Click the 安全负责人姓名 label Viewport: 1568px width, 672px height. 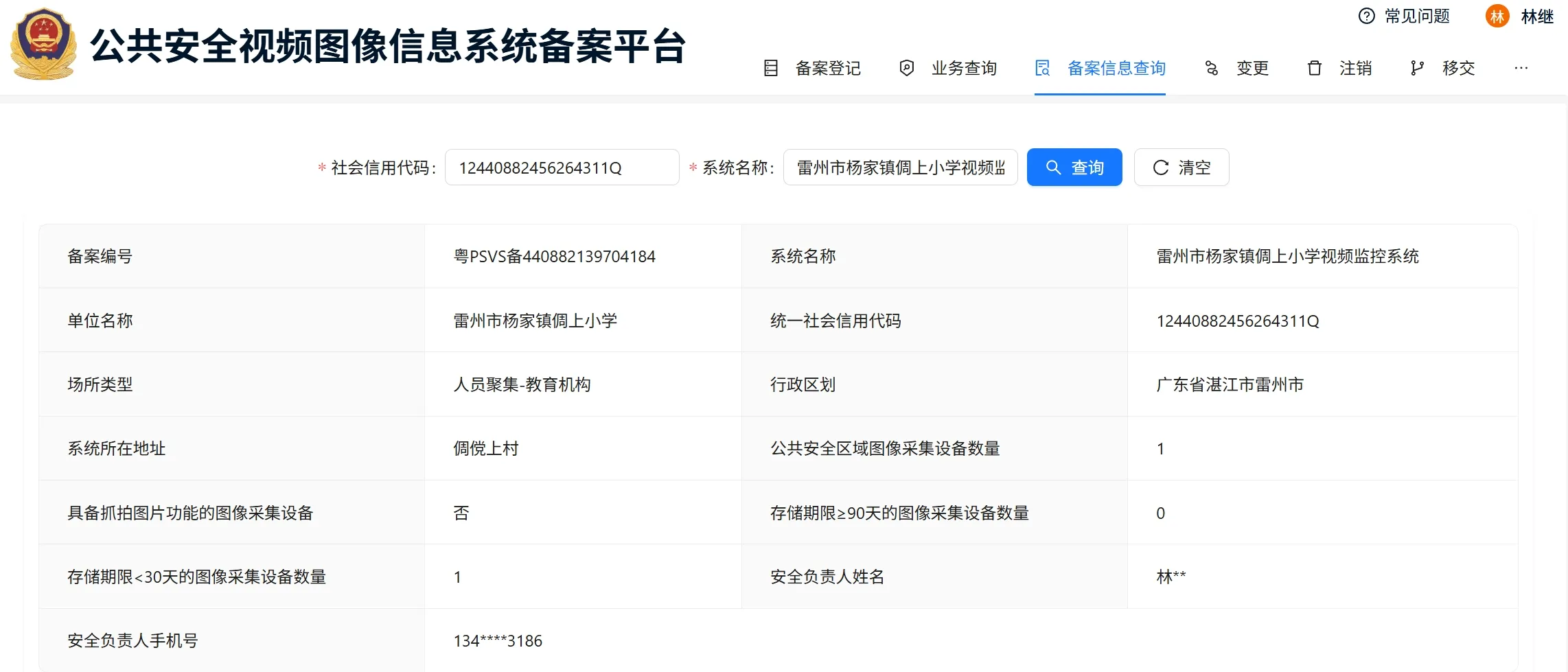(827, 577)
